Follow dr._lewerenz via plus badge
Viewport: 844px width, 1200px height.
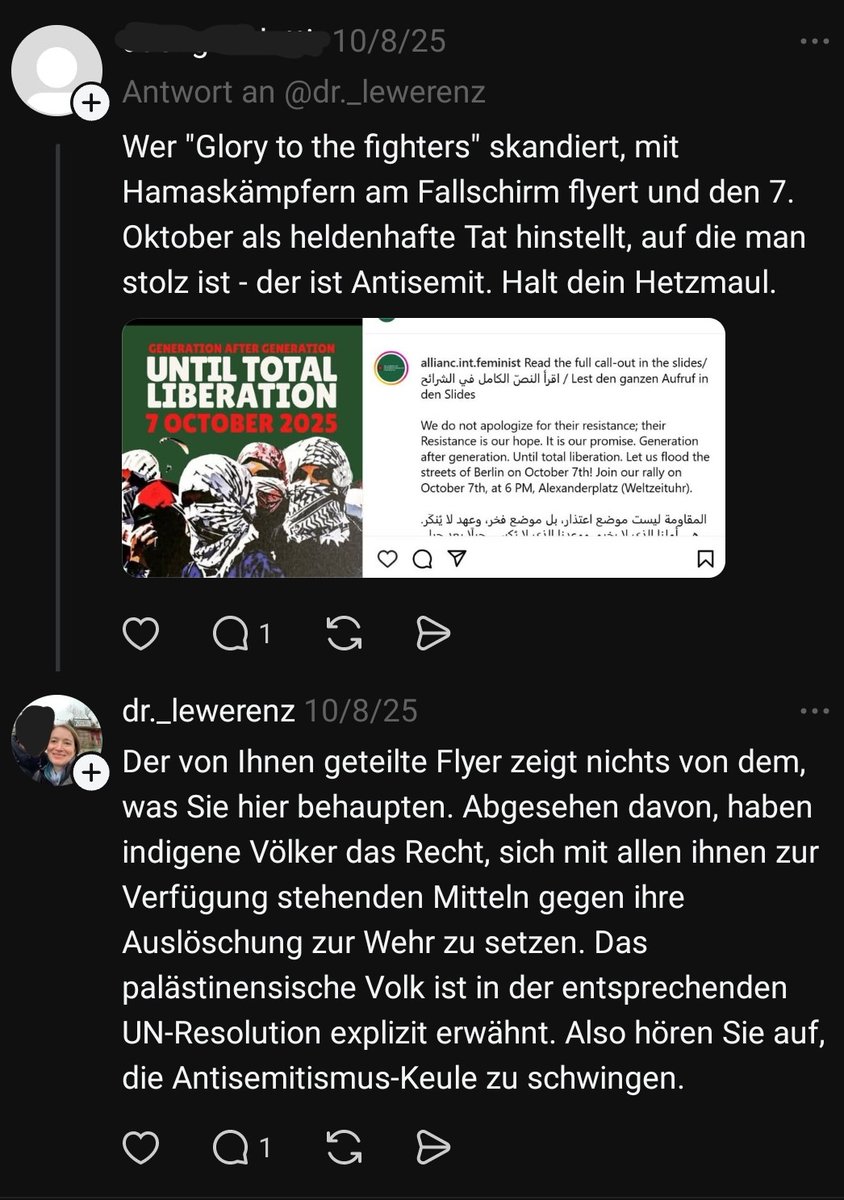click(x=89, y=772)
